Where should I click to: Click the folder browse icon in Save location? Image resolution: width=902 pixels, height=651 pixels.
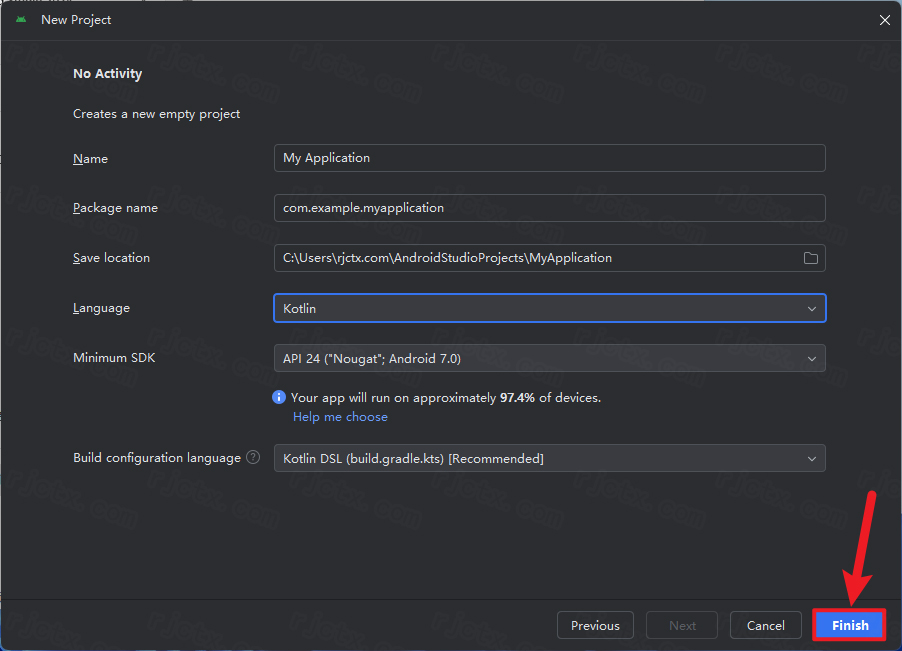(x=811, y=258)
